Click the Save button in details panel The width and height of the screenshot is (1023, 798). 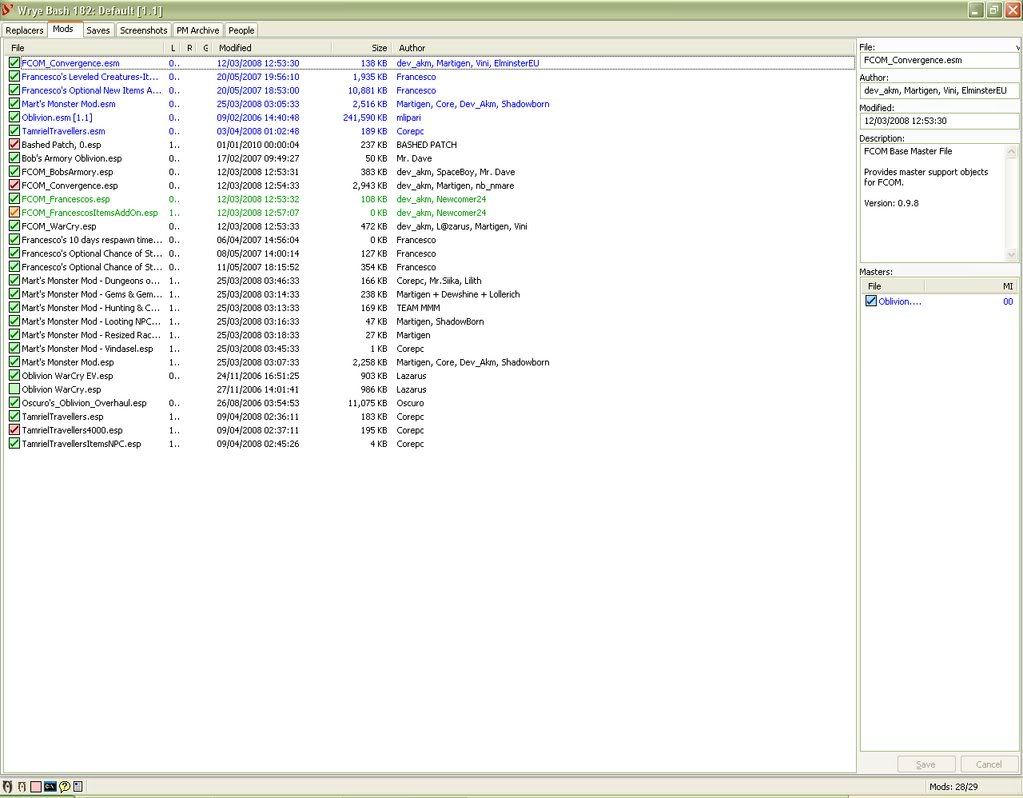coord(926,764)
